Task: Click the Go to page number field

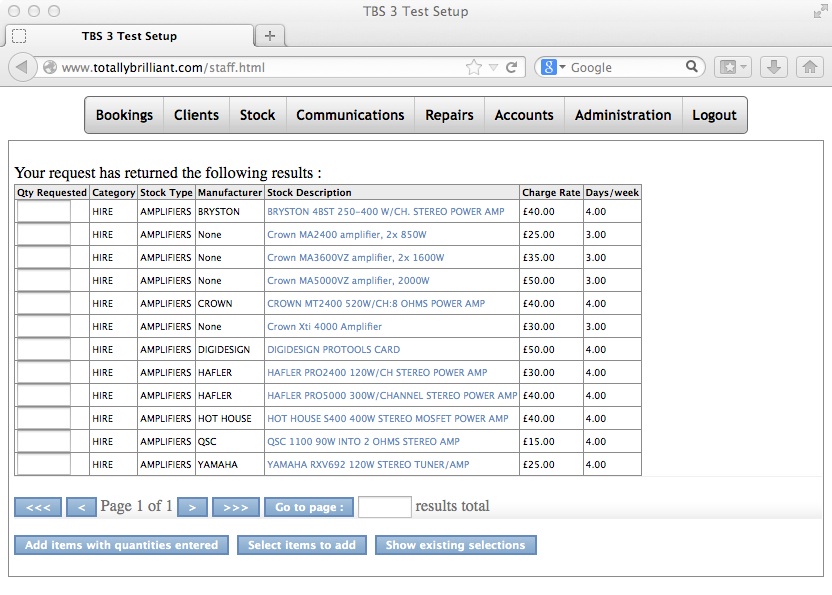Action: point(384,507)
